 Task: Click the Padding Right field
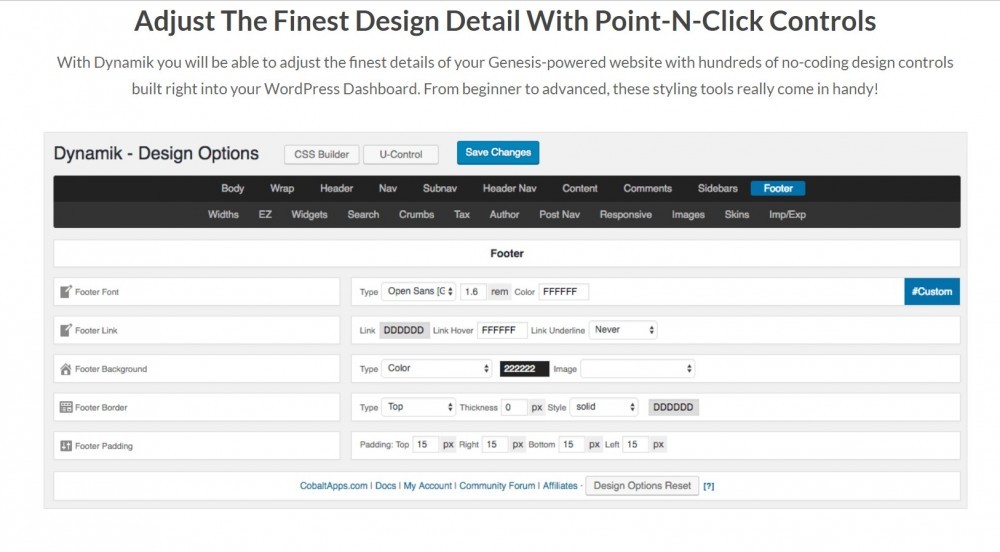point(495,444)
